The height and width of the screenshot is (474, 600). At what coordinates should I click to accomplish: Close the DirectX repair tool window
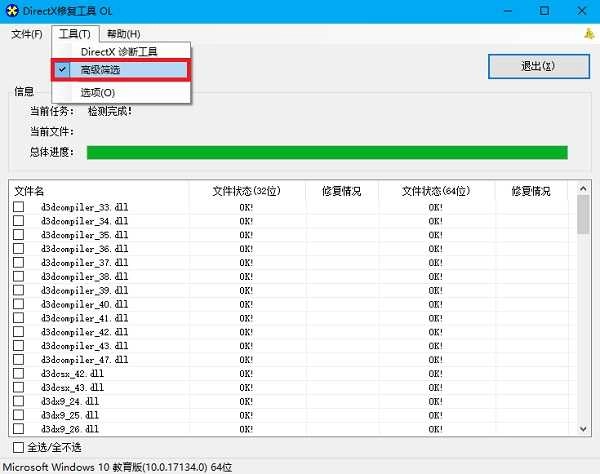pyautogui.click(x=582, y=11)
